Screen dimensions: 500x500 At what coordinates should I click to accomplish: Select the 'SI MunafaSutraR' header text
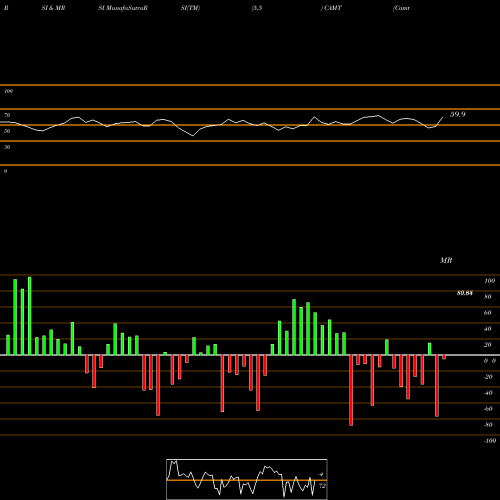(123, 8)
